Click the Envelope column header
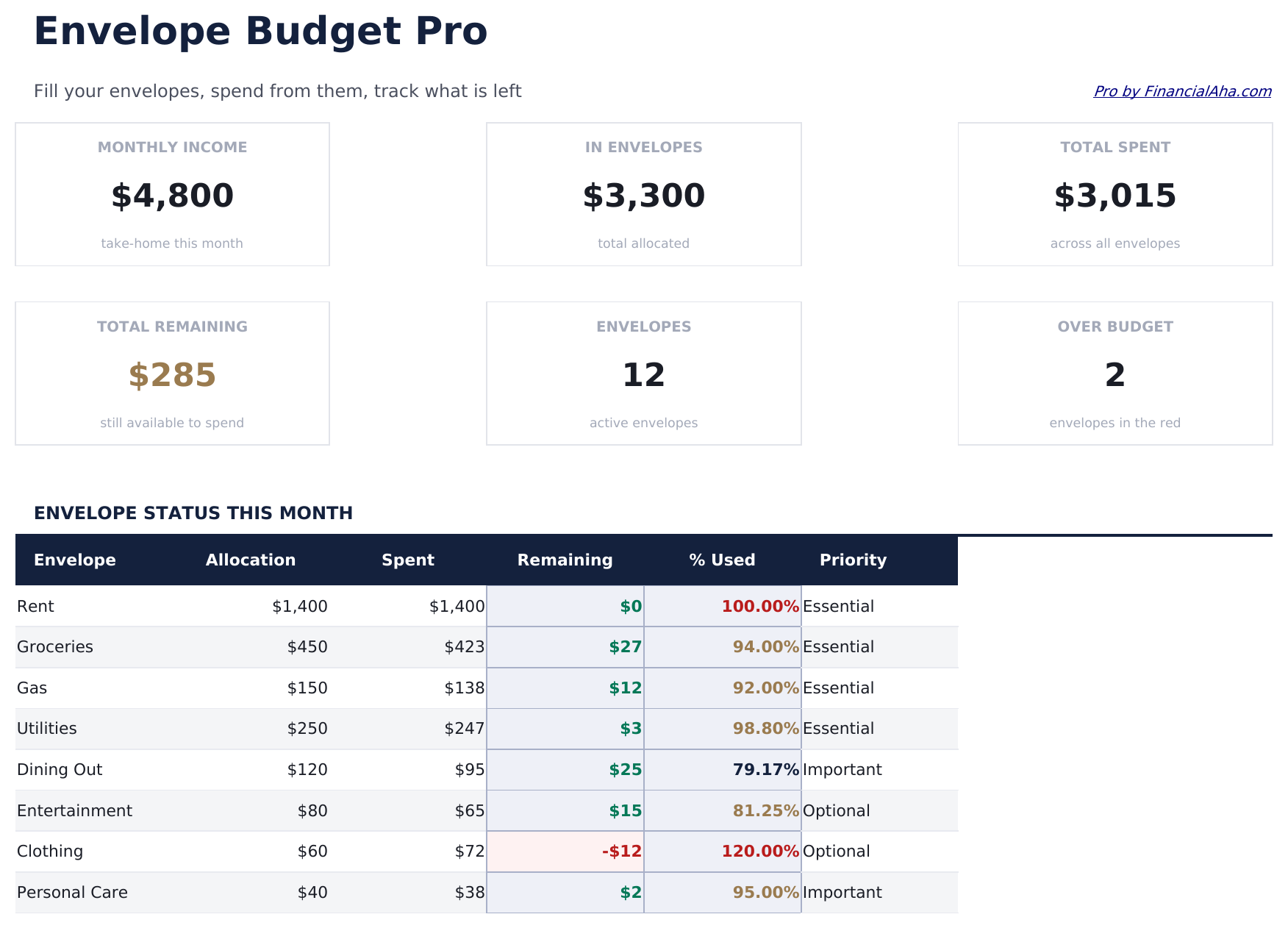This screenshot has height=928, width=1288. [x=75, y=560]
